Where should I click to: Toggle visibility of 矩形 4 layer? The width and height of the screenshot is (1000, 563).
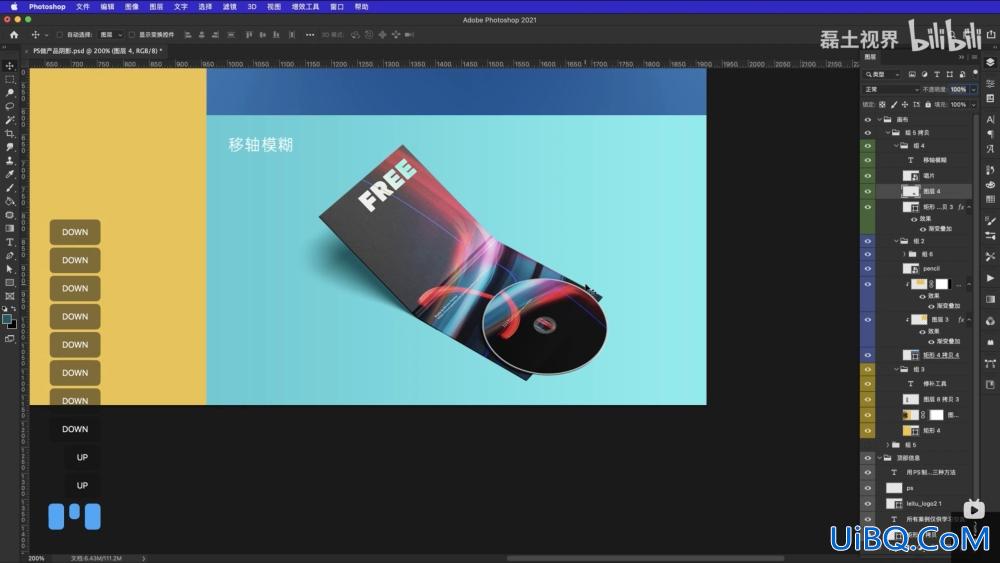point(867,430)
